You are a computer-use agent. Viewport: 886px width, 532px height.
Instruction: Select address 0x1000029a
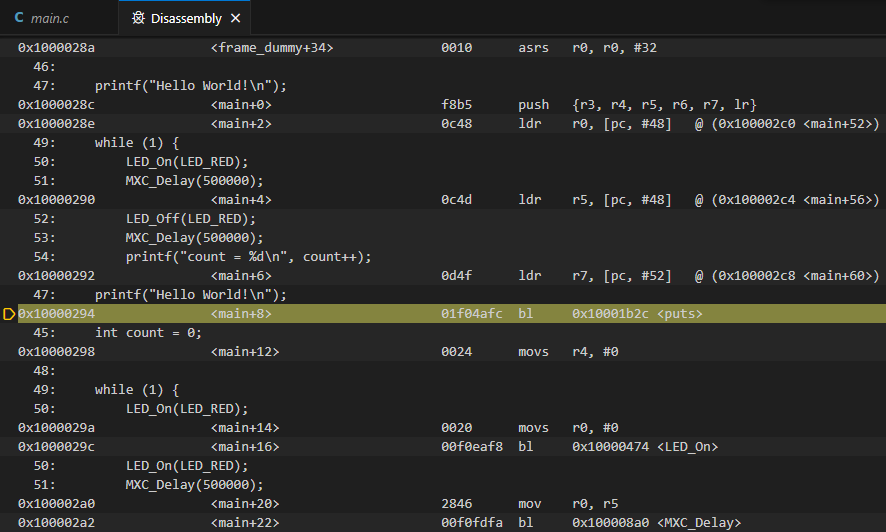[57, 428]
